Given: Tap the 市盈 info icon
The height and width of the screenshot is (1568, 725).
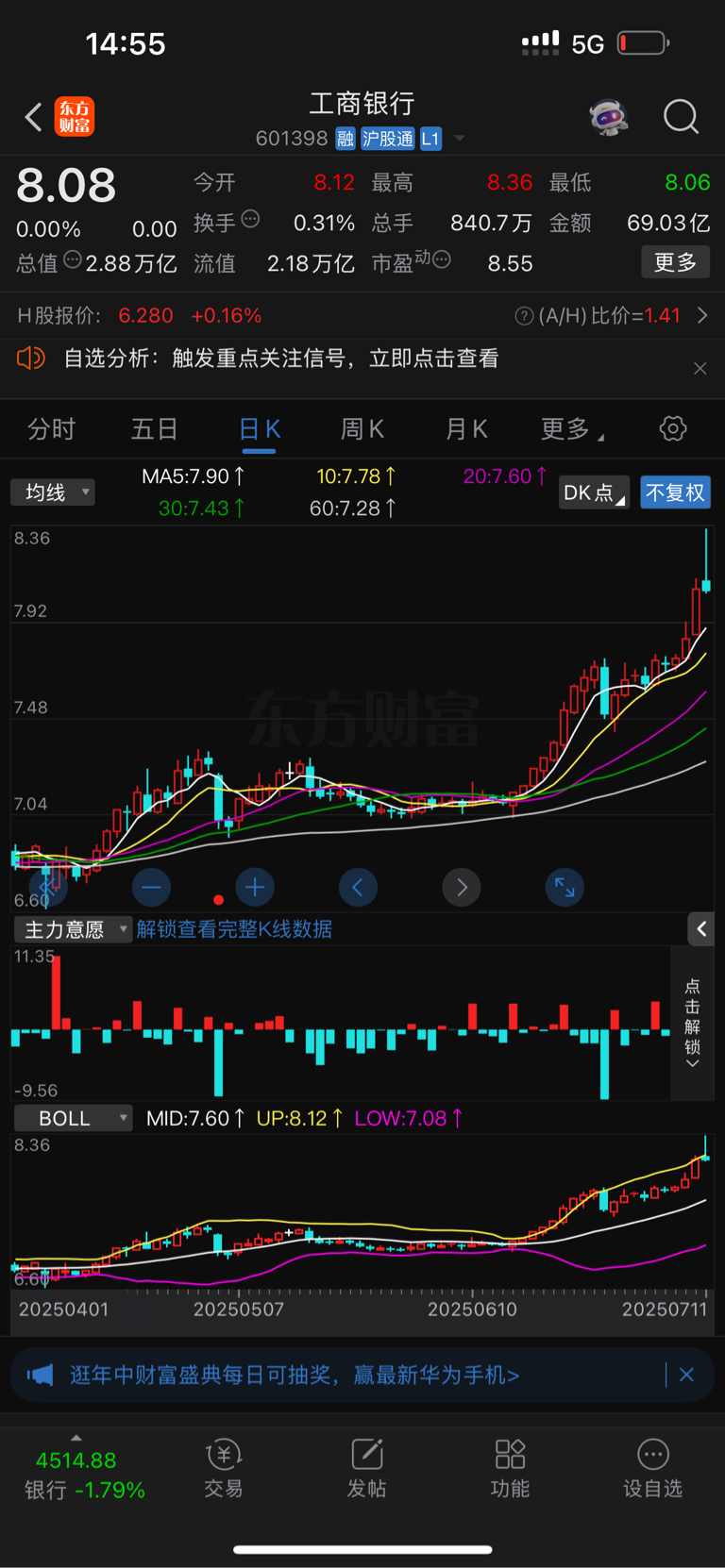Looking at the screenshot, I should click(x=442, y=259).
